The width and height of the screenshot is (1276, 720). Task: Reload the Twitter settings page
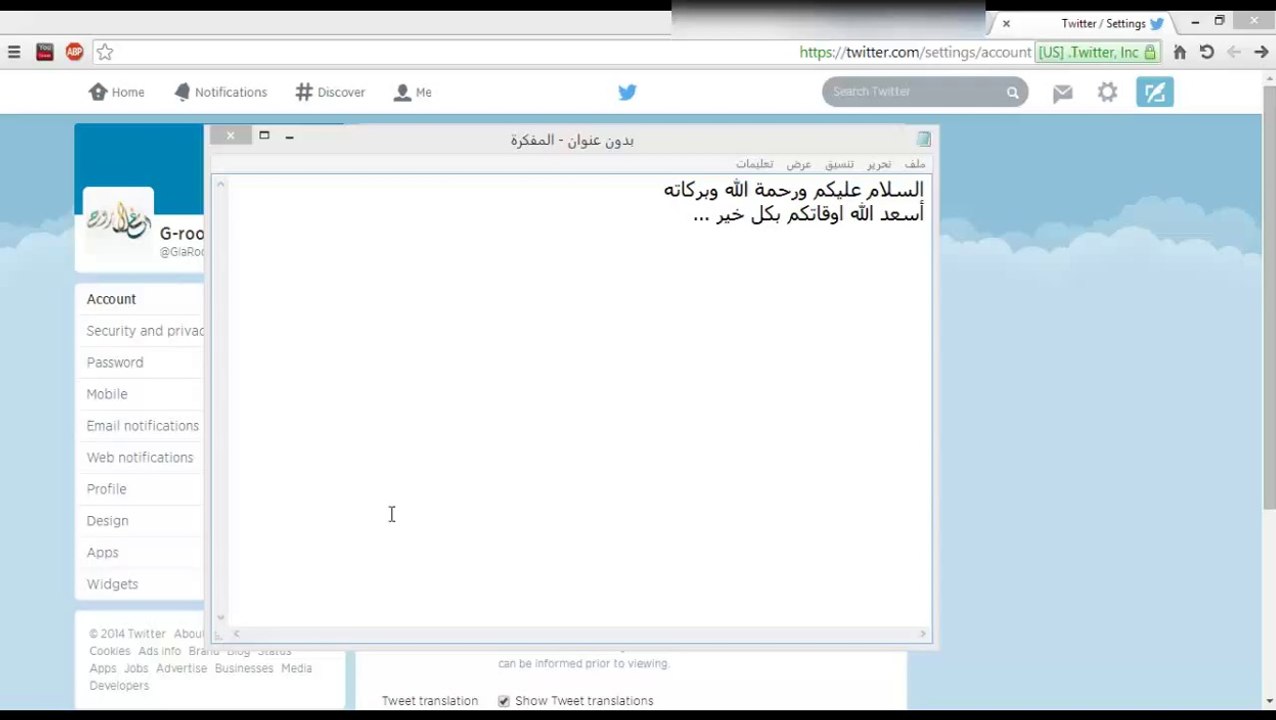pos(1207,52)
